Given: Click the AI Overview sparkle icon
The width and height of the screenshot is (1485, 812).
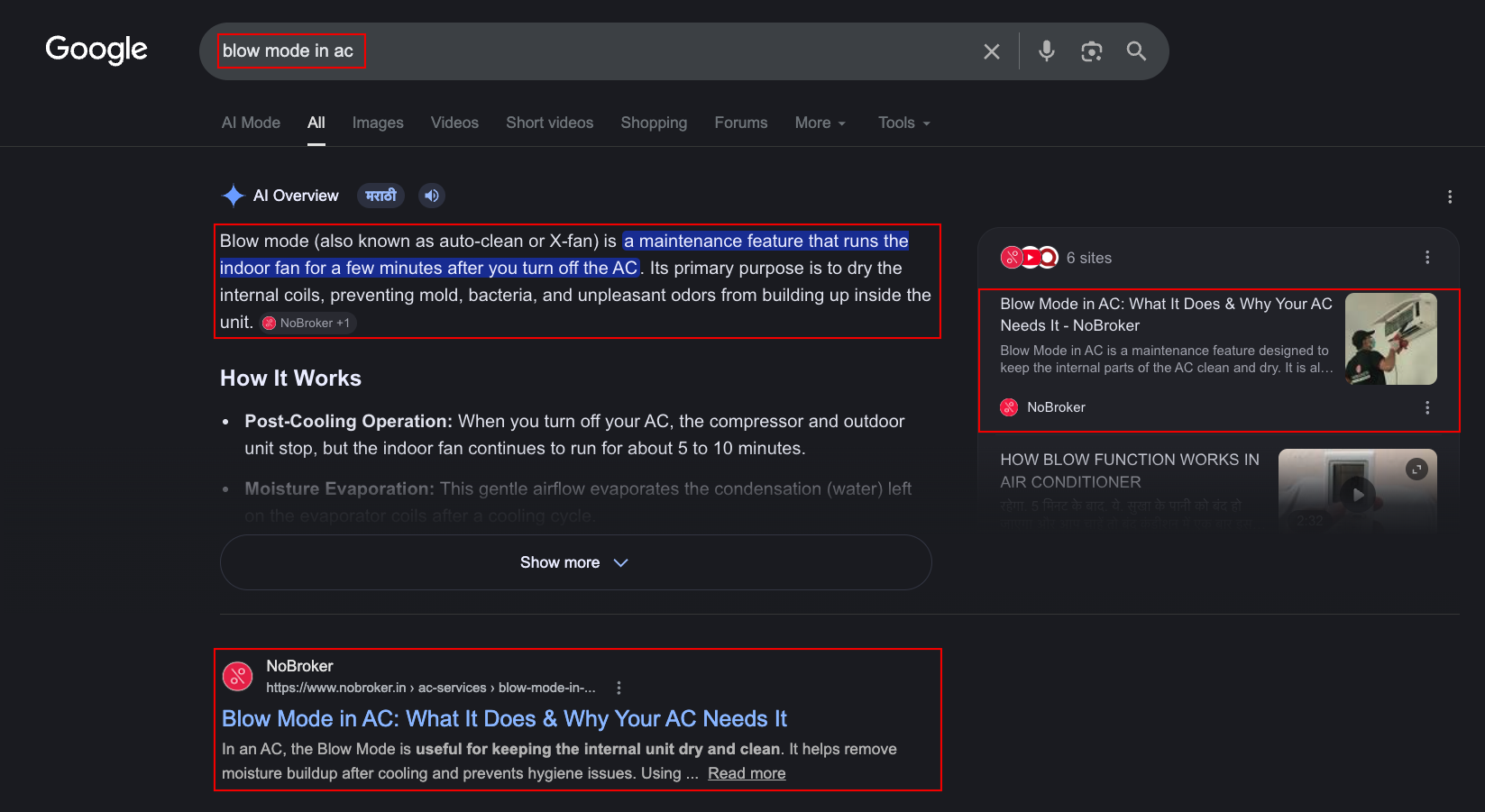Looking at the screenshot, I should (234, 196).
